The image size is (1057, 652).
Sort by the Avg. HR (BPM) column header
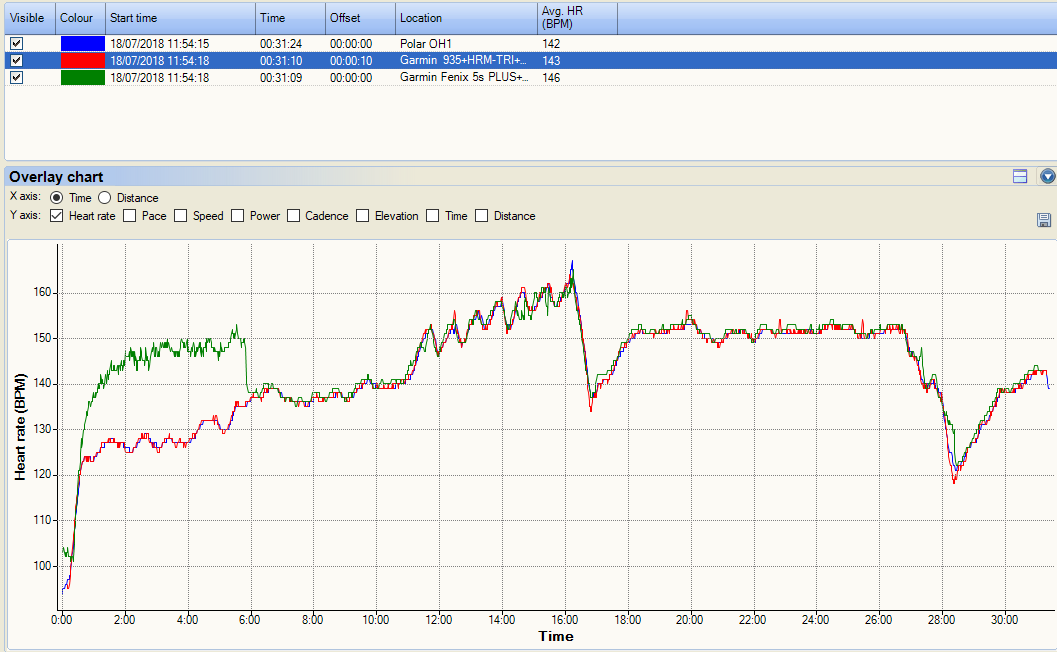[576, 18]
